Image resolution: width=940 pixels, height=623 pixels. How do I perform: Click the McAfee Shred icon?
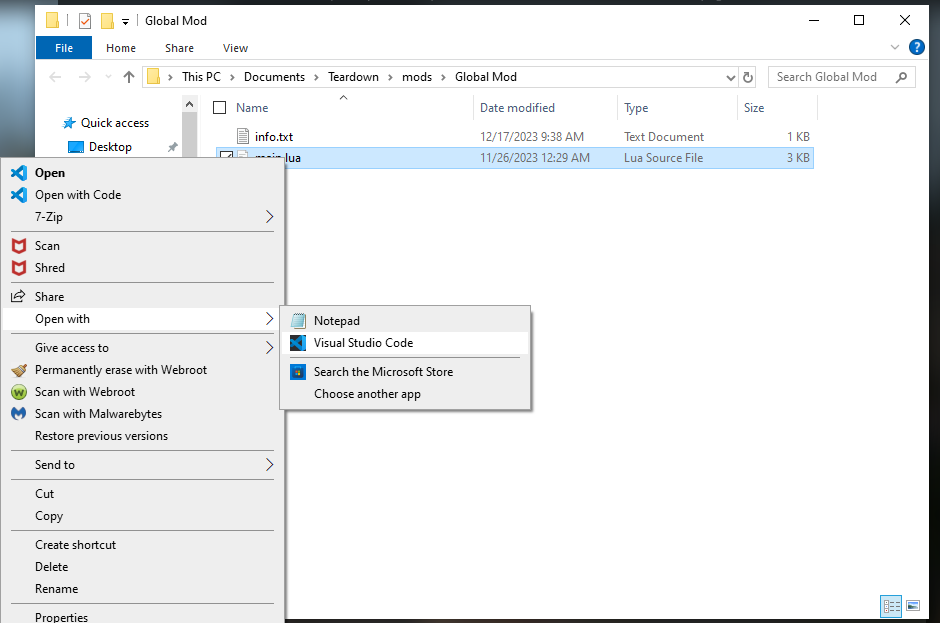pos(18,268)
